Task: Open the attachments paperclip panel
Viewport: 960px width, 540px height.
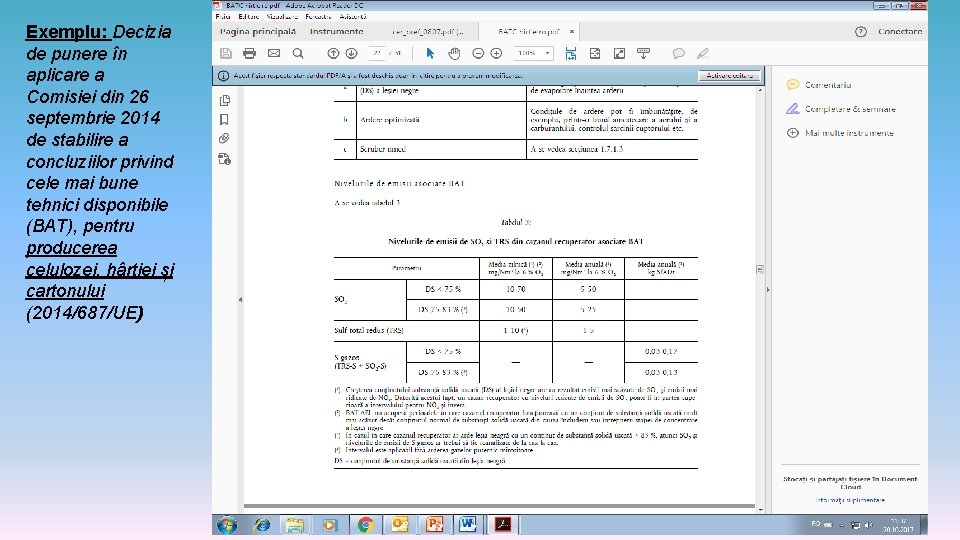Action: (x=225, y=138)
